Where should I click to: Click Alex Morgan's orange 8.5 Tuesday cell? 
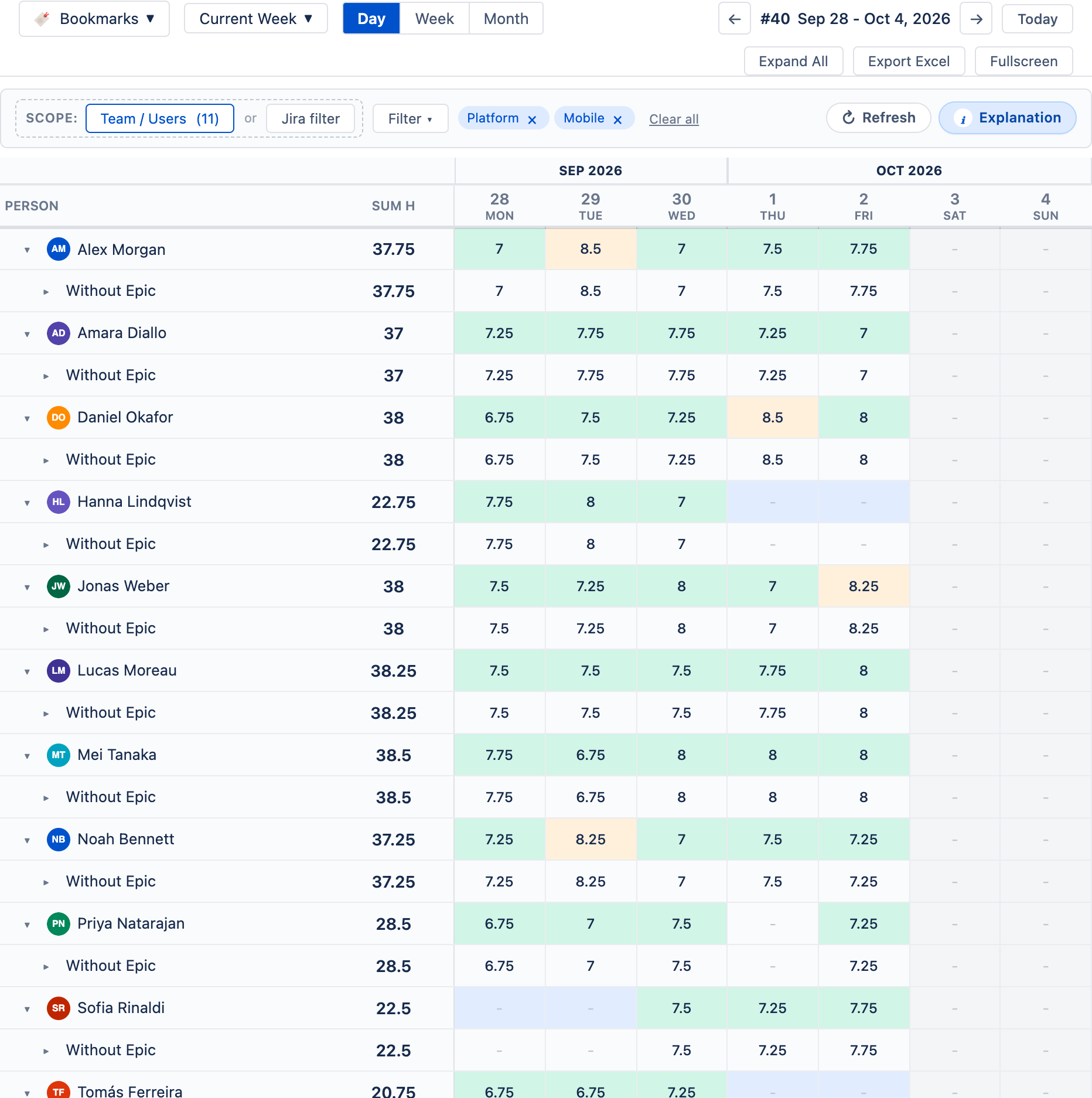click(591, 249)
